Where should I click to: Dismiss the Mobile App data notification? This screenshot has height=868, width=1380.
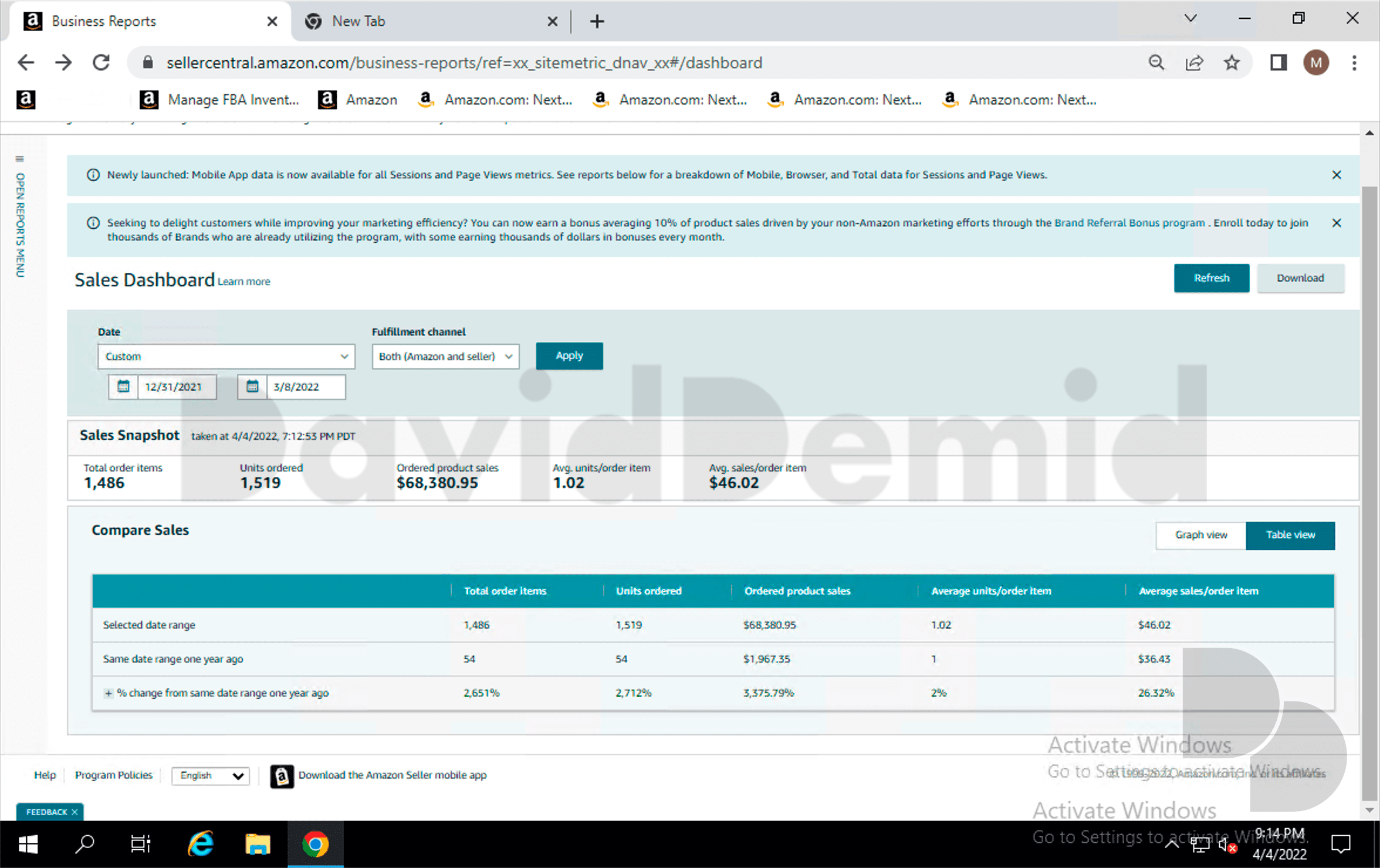coord(1337,175)
